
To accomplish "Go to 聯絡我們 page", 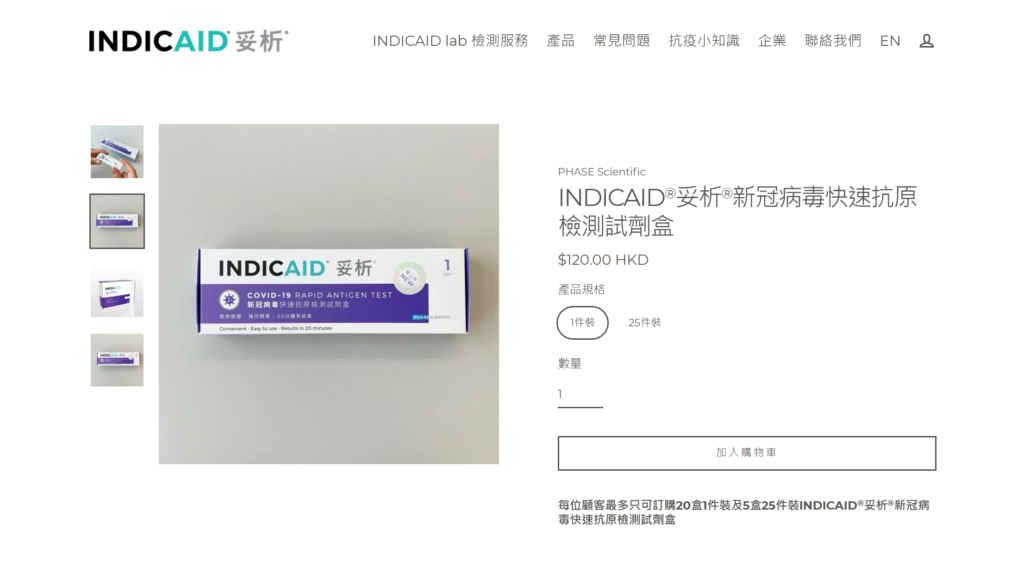I will click(x=833, y=41).
